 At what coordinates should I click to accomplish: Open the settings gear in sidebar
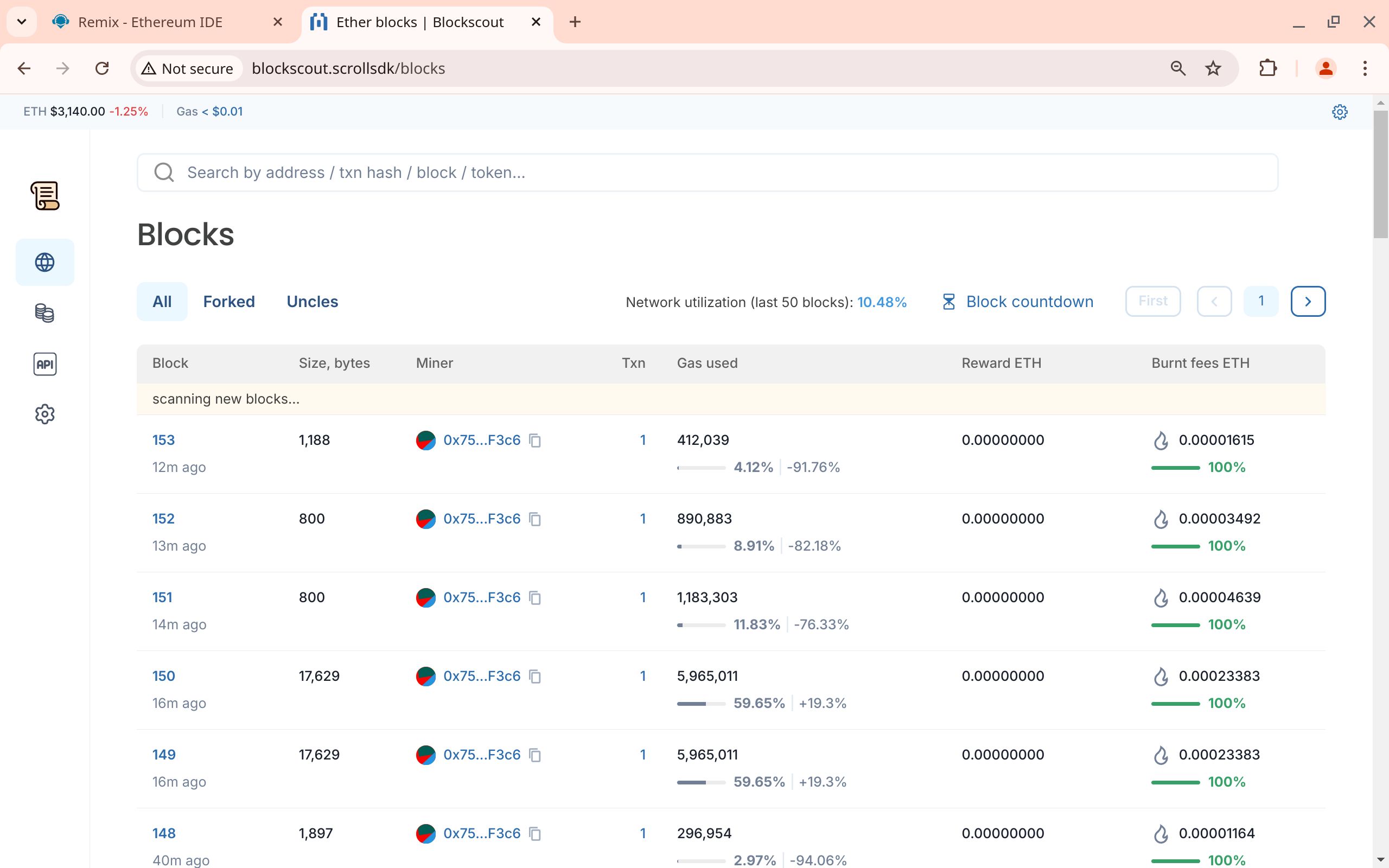(x=45, y=414)
